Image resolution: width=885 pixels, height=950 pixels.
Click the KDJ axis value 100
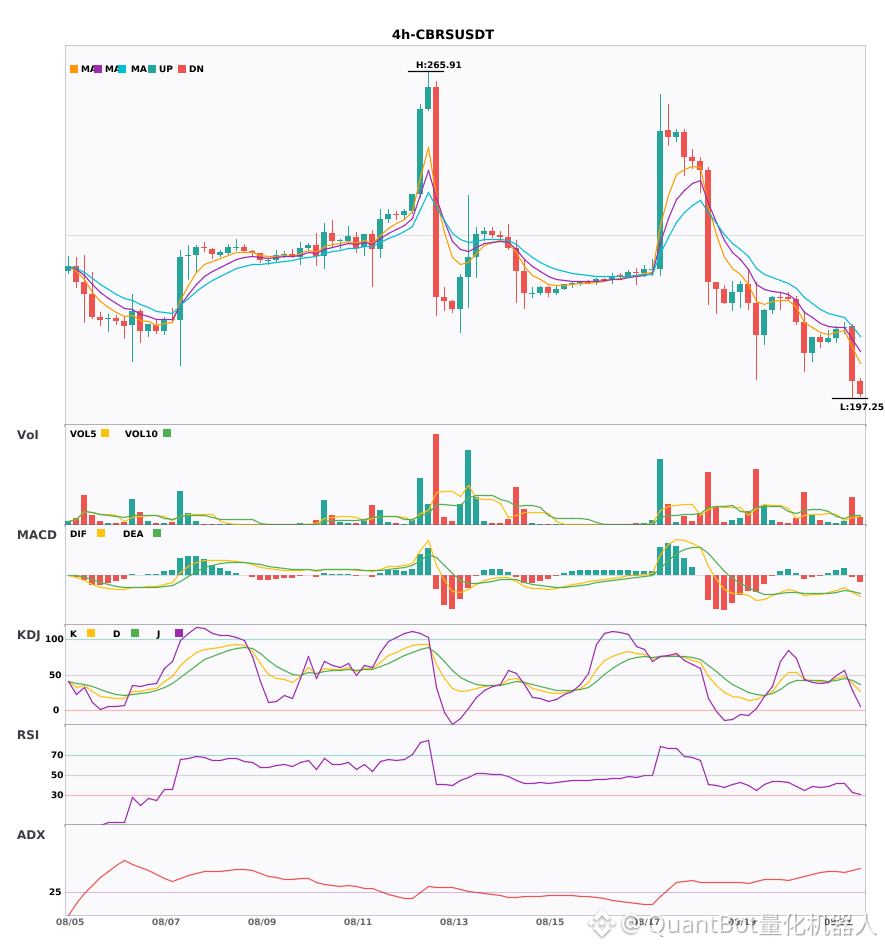click(55, 639)
